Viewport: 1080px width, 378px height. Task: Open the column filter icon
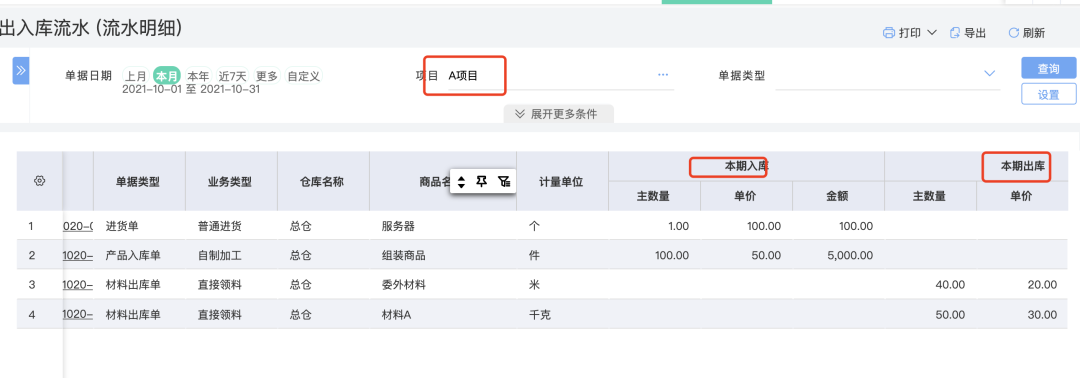pos(504,181)
